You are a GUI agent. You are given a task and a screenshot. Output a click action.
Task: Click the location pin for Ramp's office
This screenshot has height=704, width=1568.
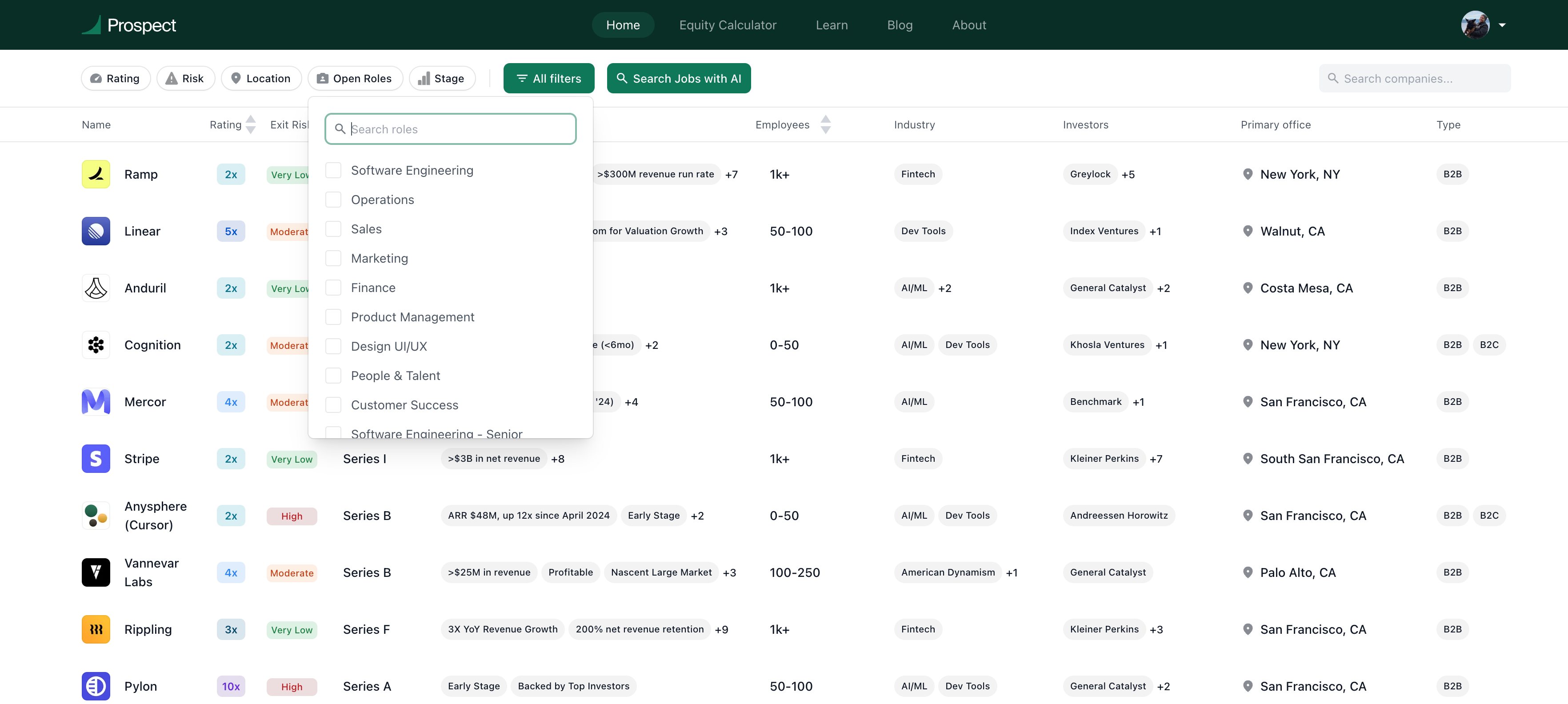1247,174
